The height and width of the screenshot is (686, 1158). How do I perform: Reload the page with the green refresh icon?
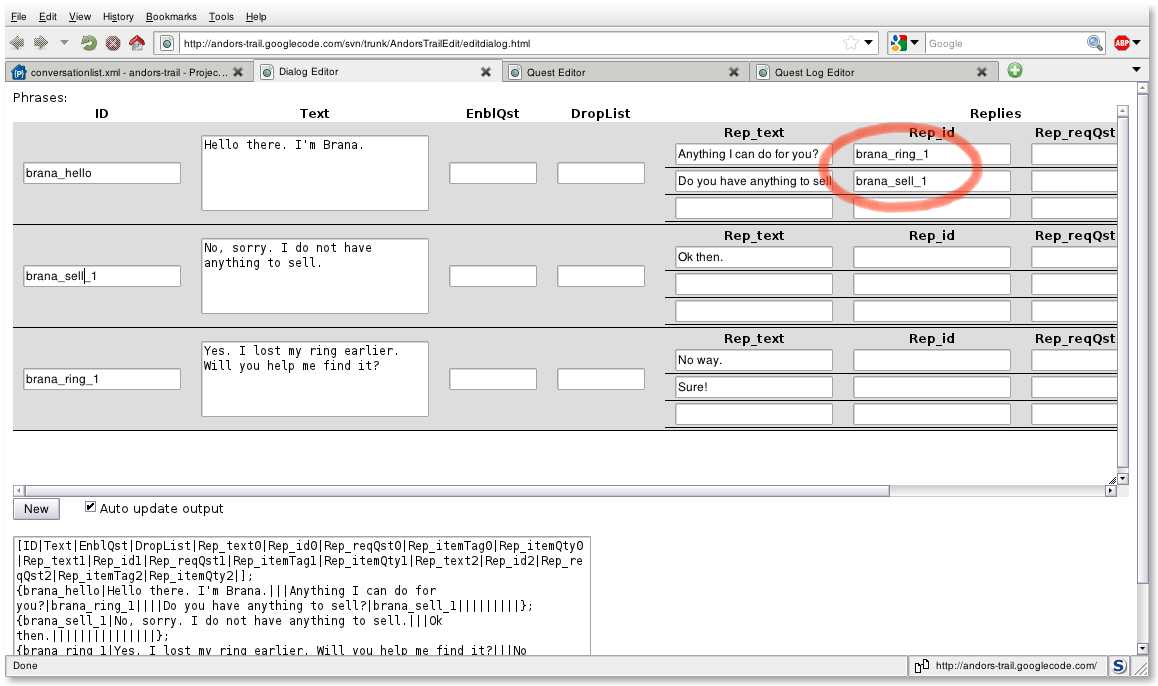click(89, 43)
